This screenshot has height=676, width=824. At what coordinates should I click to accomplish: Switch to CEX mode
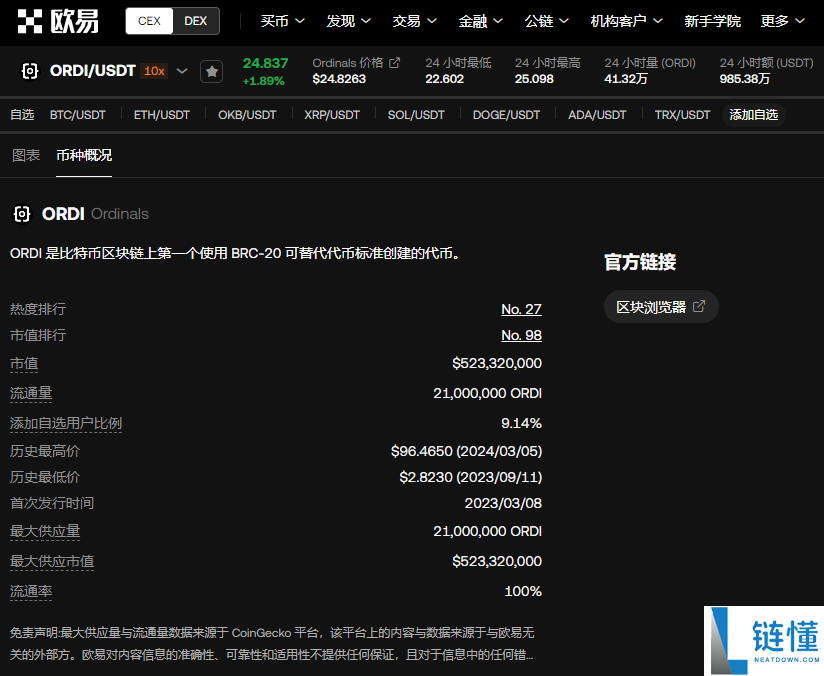point(149,21)
